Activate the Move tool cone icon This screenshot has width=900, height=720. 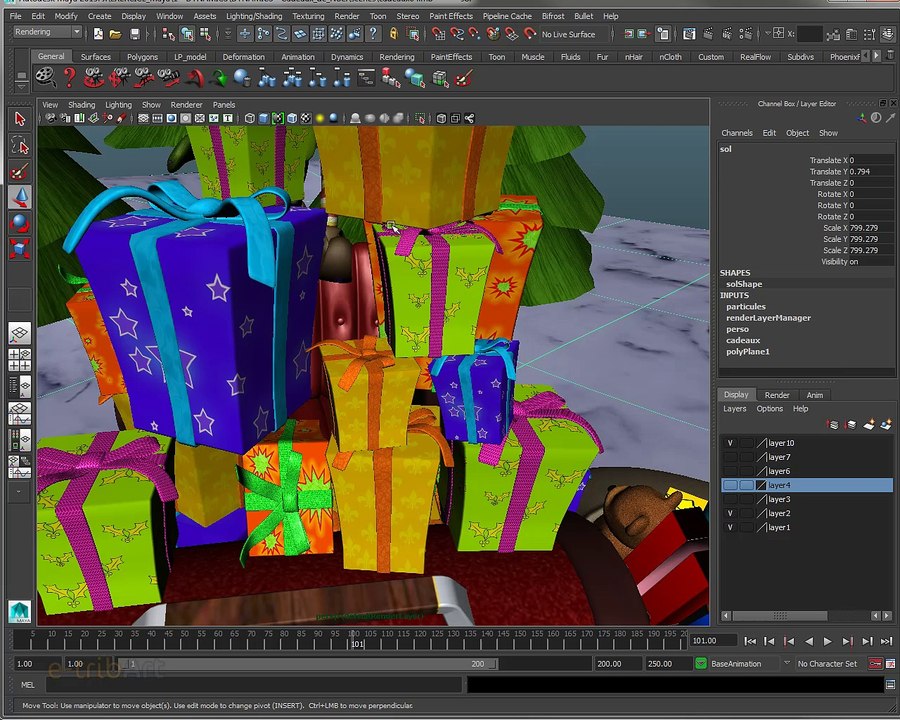[20, 197]
